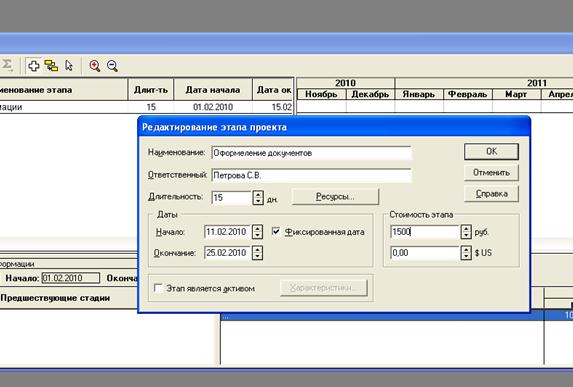This screenshot has width=573, height=387.
Task: Click OK in the stage editing dialog
Action: [x=491, y=151]
